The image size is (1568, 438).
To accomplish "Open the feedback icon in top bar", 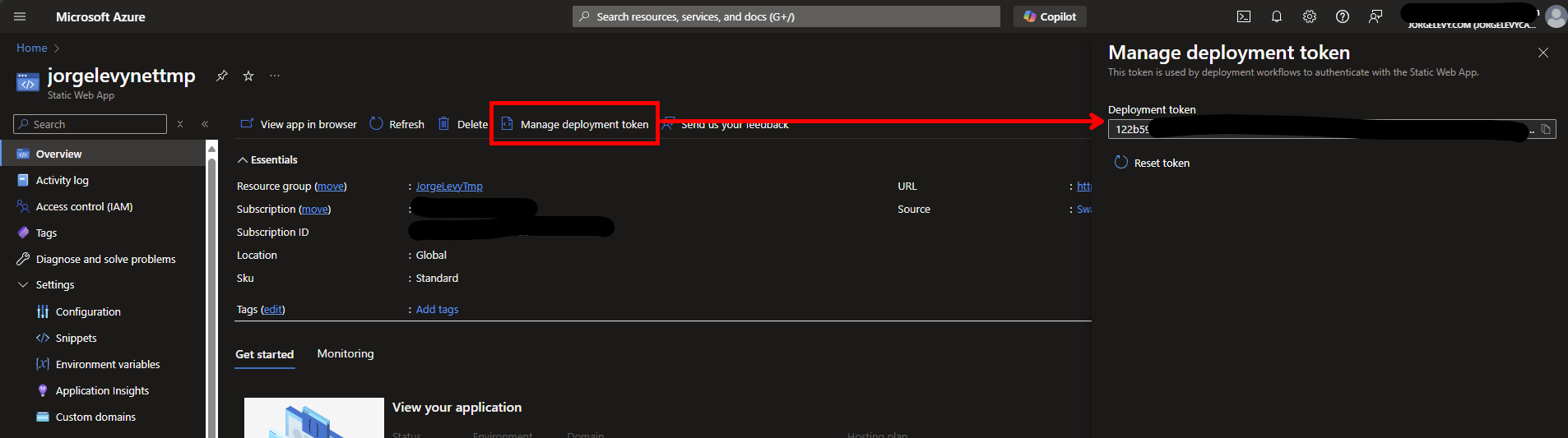I will click(1375, 16).
